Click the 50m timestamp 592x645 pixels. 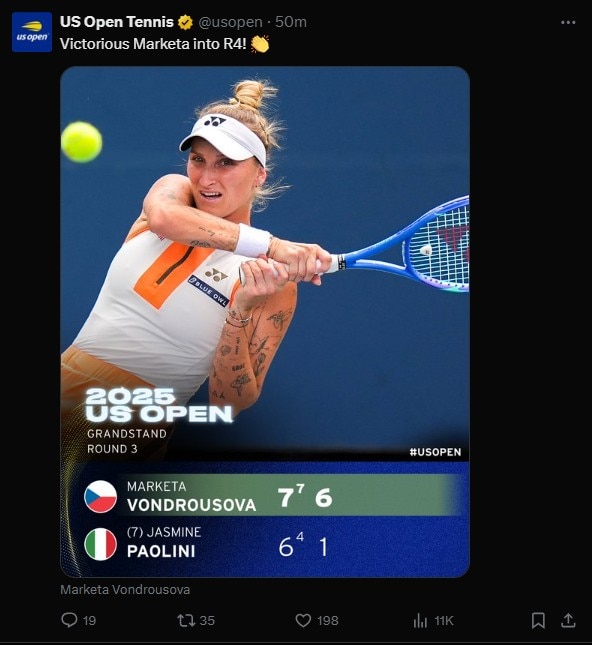coord(291,22)
